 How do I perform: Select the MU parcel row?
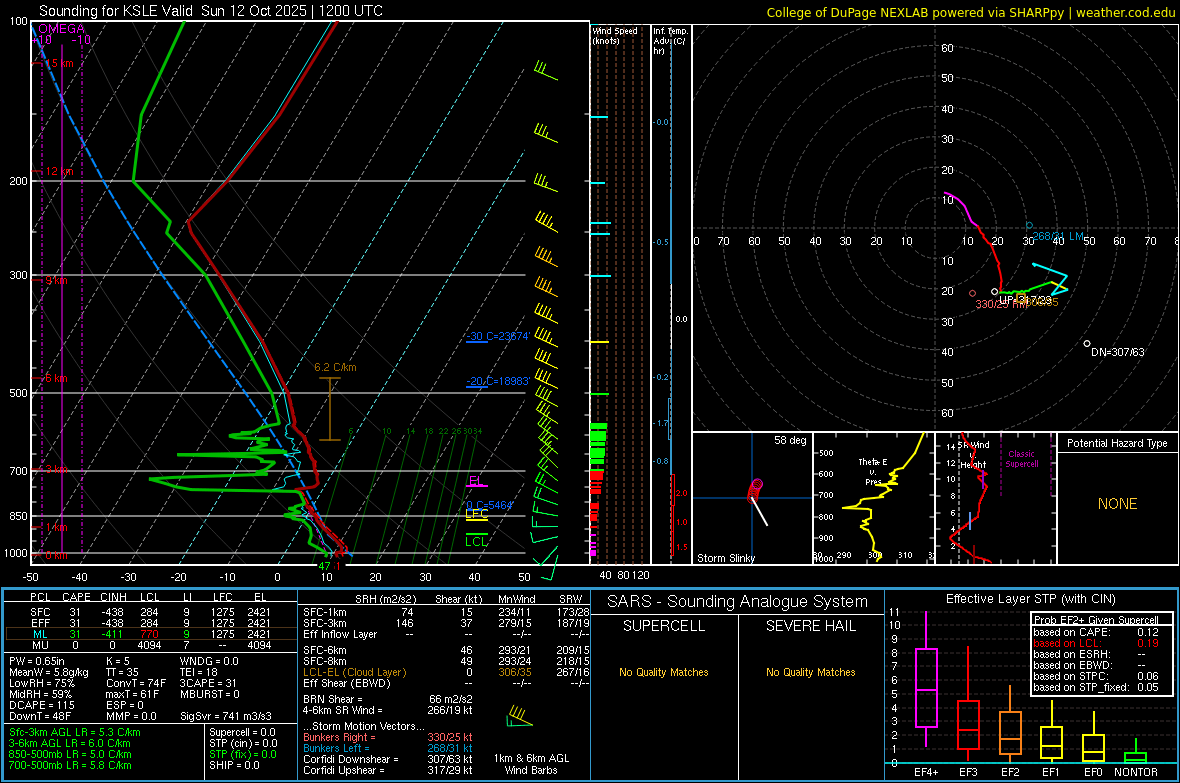(150, 645)
